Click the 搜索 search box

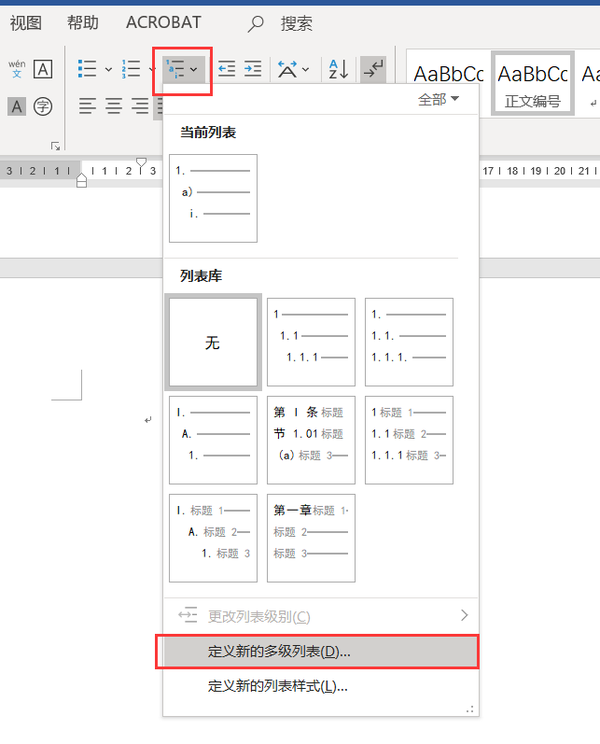click(296, 23)
